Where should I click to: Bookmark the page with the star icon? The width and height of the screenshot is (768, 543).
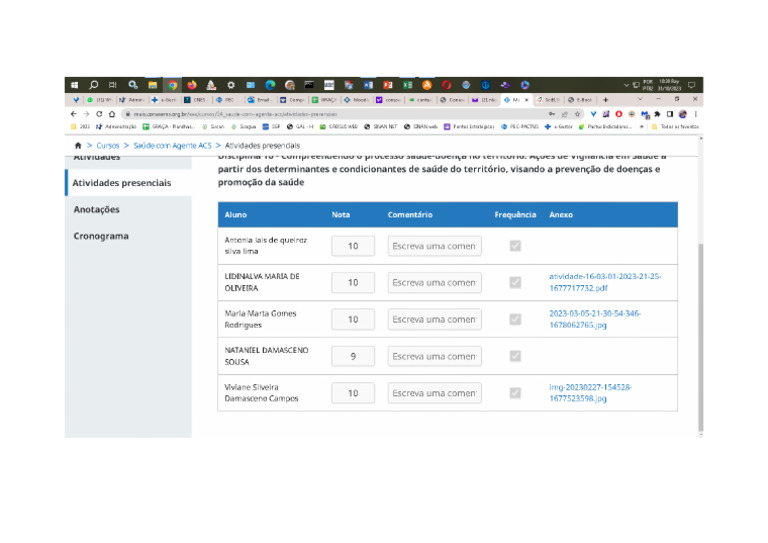[579, 114]
